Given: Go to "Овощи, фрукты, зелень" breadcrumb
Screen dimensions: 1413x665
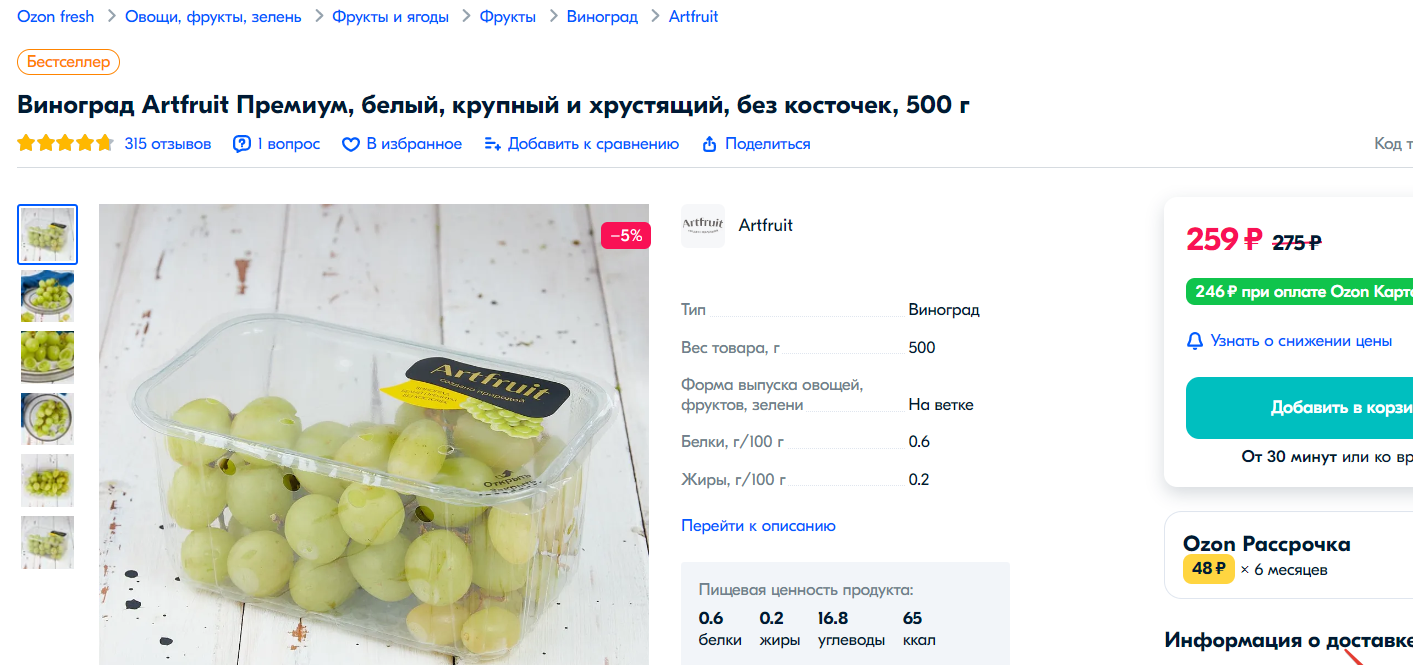Looking at the screenshot, I should pyautogui.click(x=213, y=17).
